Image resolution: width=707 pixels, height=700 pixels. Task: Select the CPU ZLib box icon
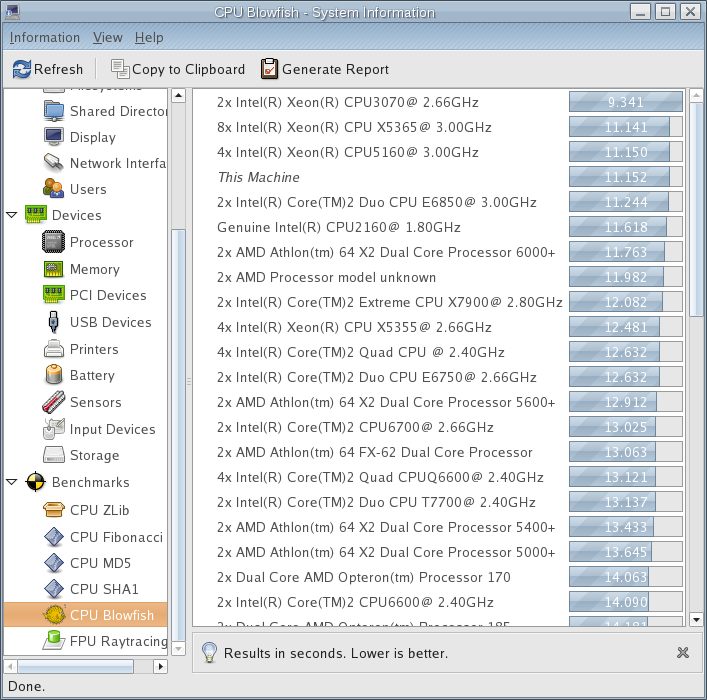(x=54, y=510)
